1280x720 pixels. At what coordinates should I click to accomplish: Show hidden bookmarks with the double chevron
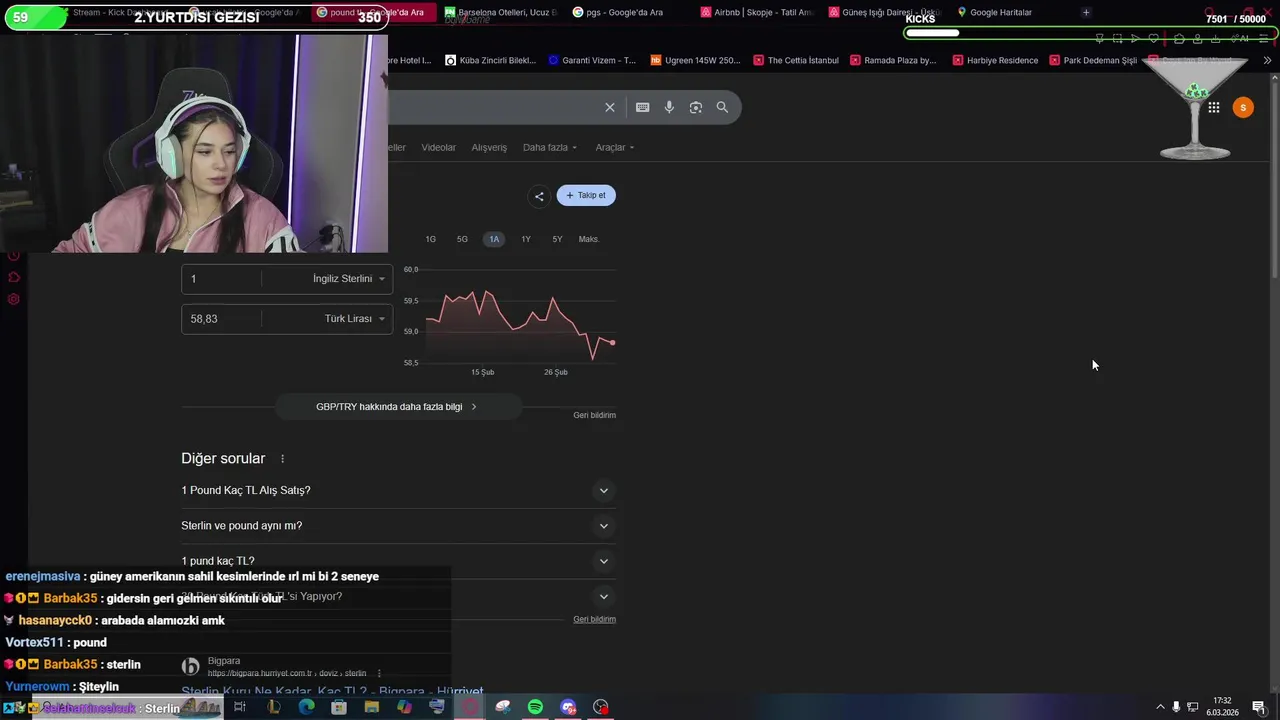pos(1267,60)
